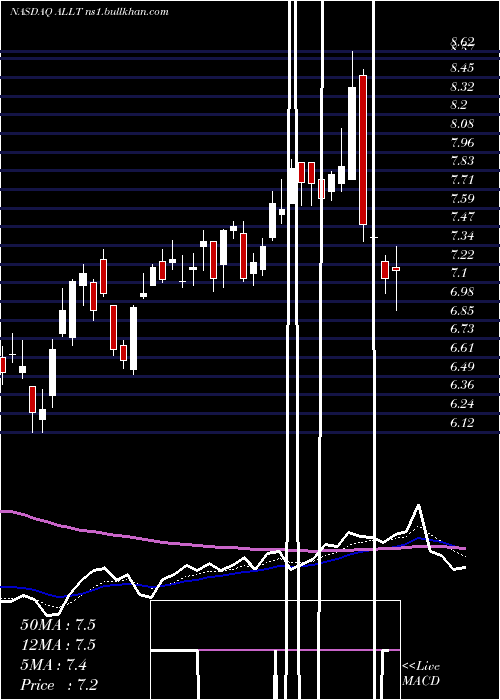Click the 7.71 price axis label
Image resolution: width=500 pixels, height=700 pixels.
point(462,180)
